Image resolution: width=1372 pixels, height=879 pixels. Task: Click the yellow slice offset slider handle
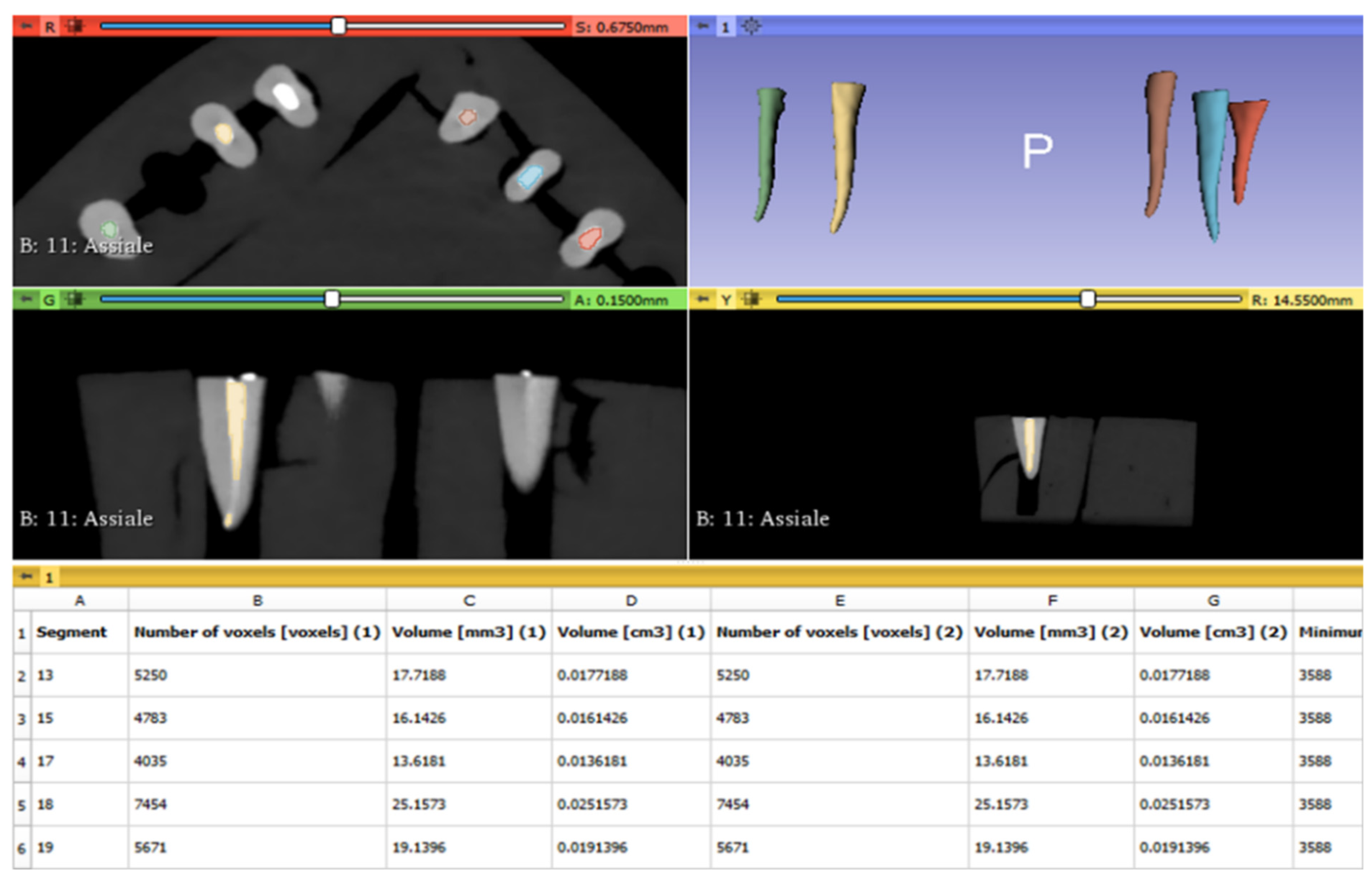click(1088, 299)
